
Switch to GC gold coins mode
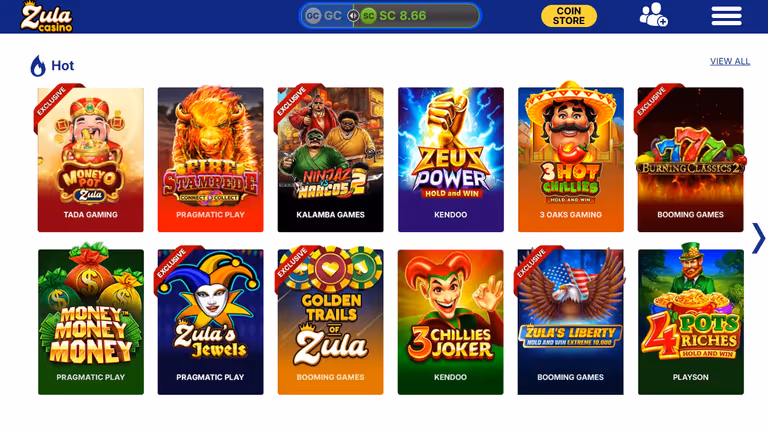tap(324, 16)
